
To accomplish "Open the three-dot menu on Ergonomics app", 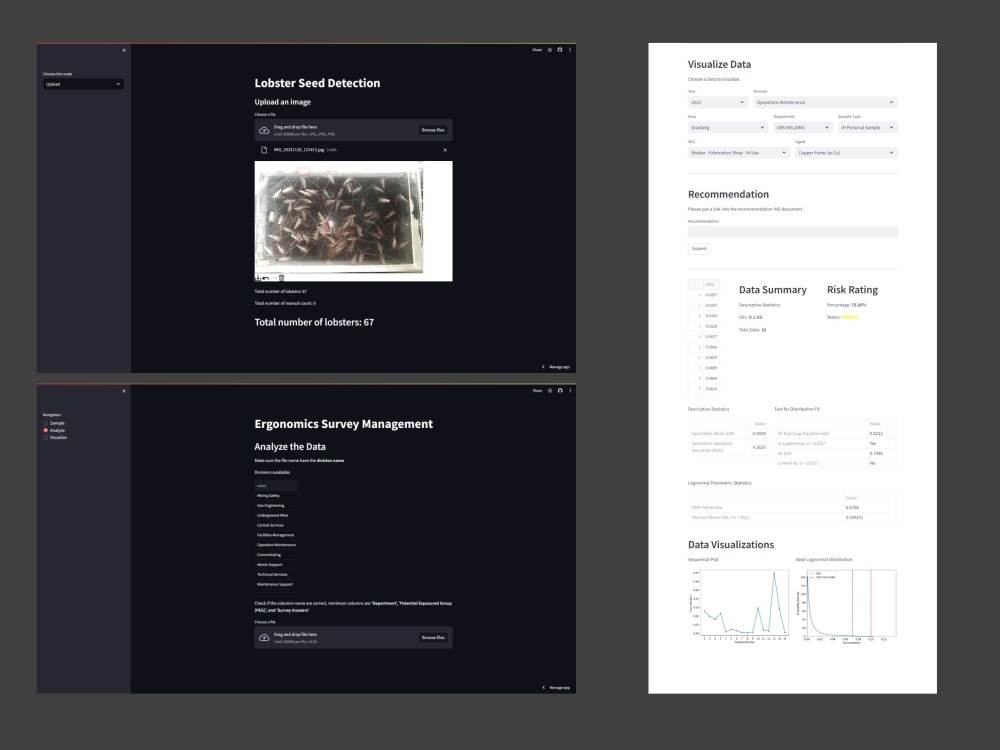I will tap(570, 392).
